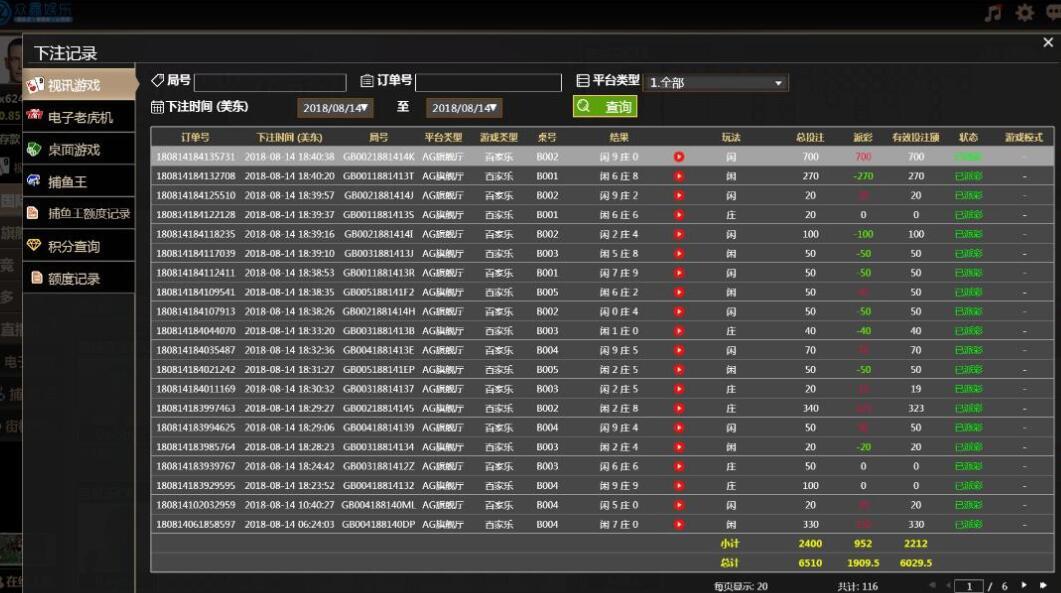Toggle the music note icon
The width and height of the screenshot is (1061, 593).
(x=993, y=13)
